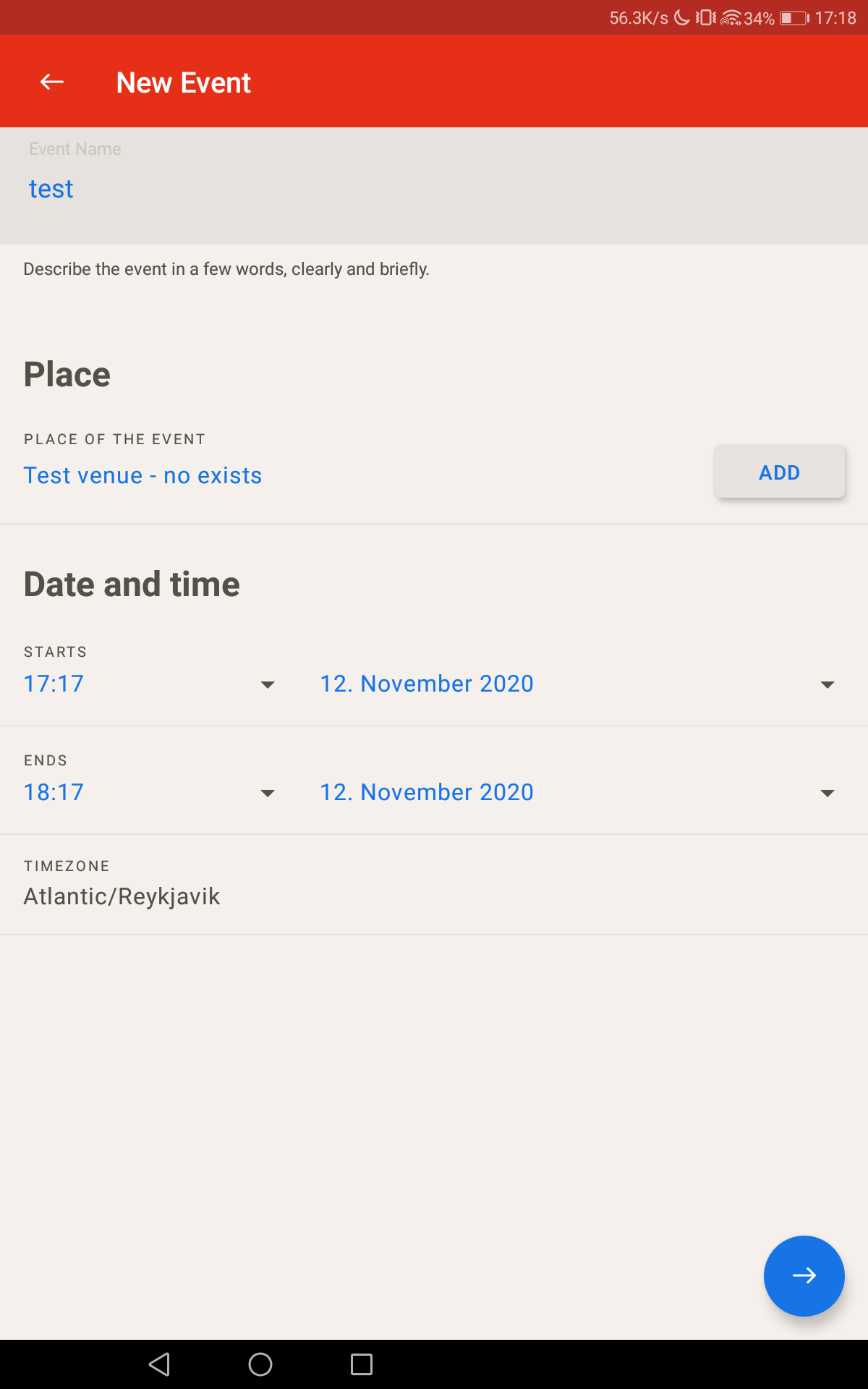Tap the 17:17 start time value

click(54, 684)
